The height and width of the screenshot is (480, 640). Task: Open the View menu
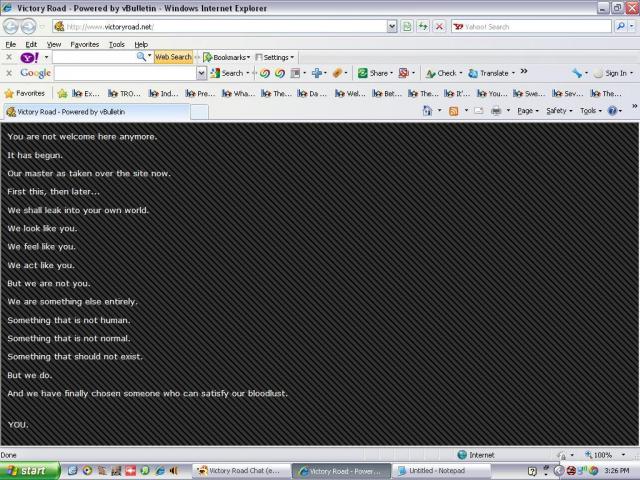[x=54, y=44]
